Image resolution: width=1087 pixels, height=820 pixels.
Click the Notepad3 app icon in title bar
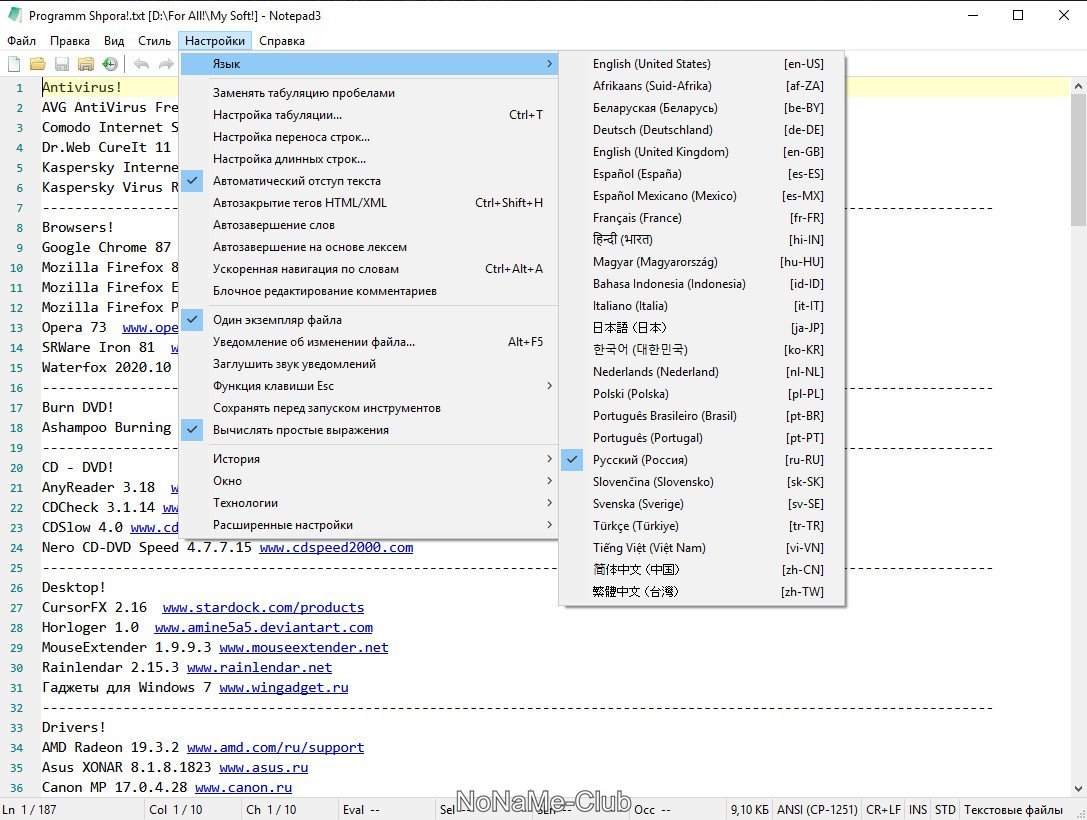click(14, 16)
